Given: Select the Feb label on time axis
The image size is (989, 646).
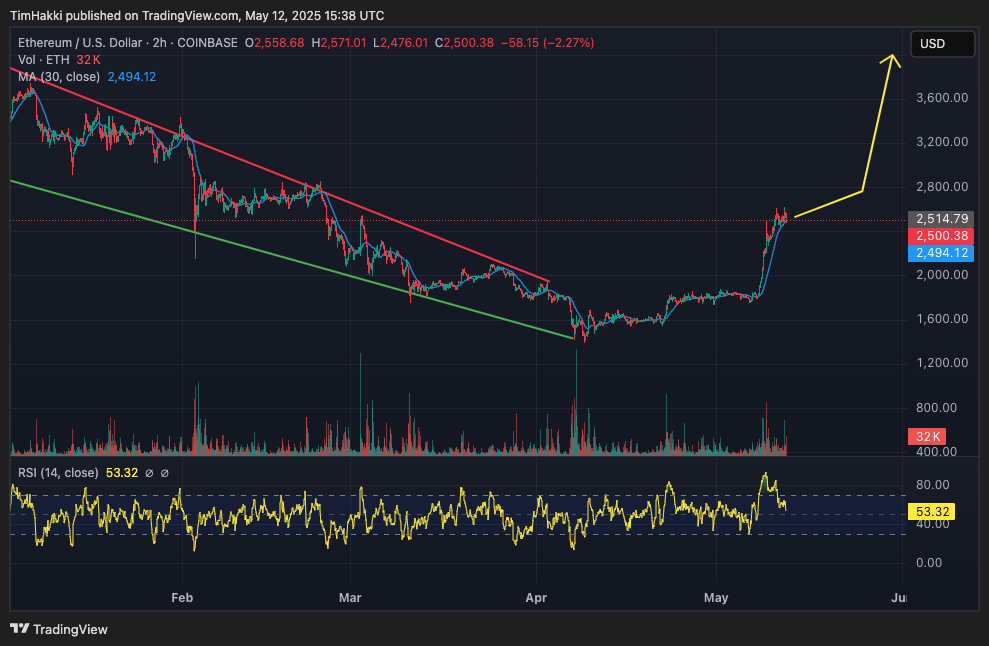Looking at the screenshot, I should coord(181,597).
